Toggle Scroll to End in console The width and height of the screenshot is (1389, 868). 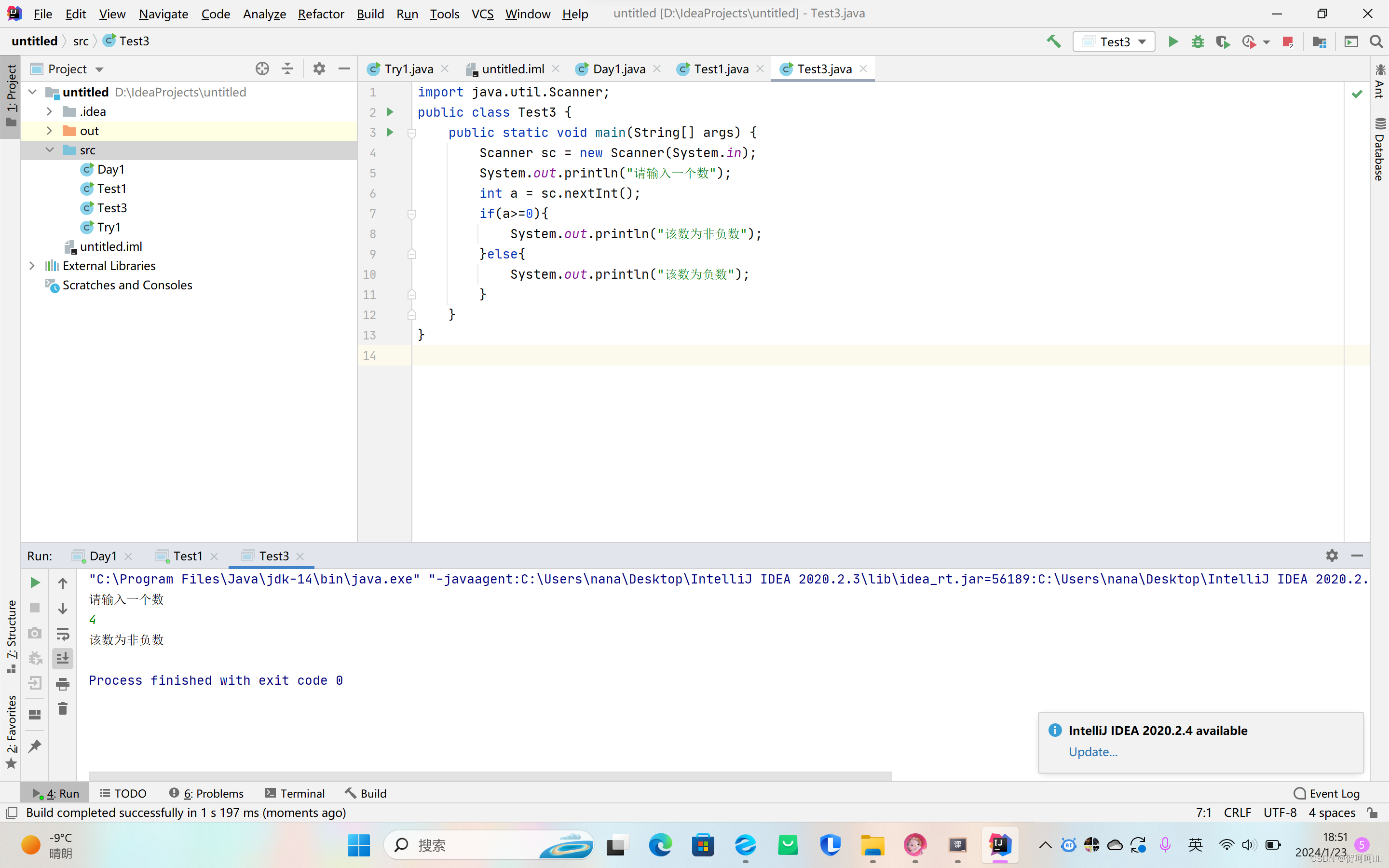pyautogui.click(x=63, y=658)
